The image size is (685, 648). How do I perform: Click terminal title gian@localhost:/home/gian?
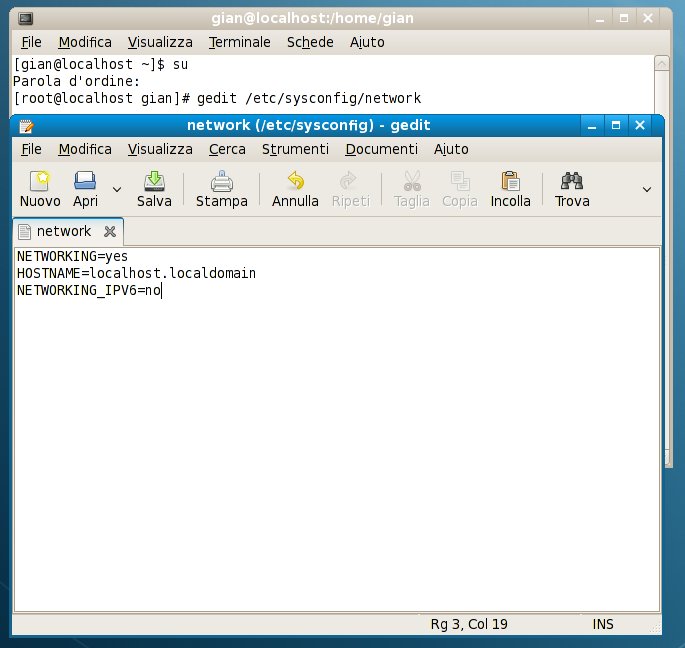tap(312, 18)
